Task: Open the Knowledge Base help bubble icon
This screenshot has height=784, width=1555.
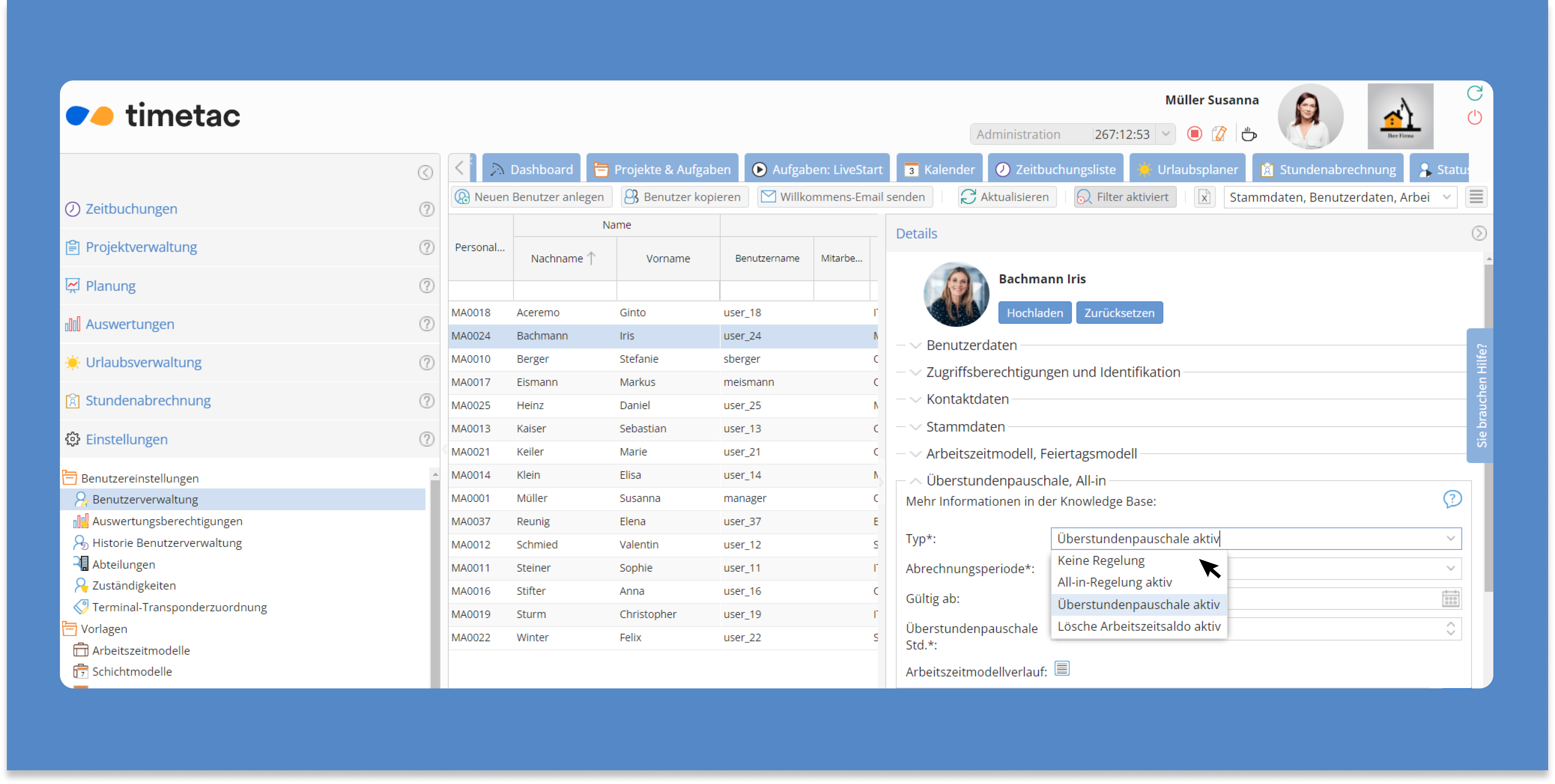Action: point(1452,499)
